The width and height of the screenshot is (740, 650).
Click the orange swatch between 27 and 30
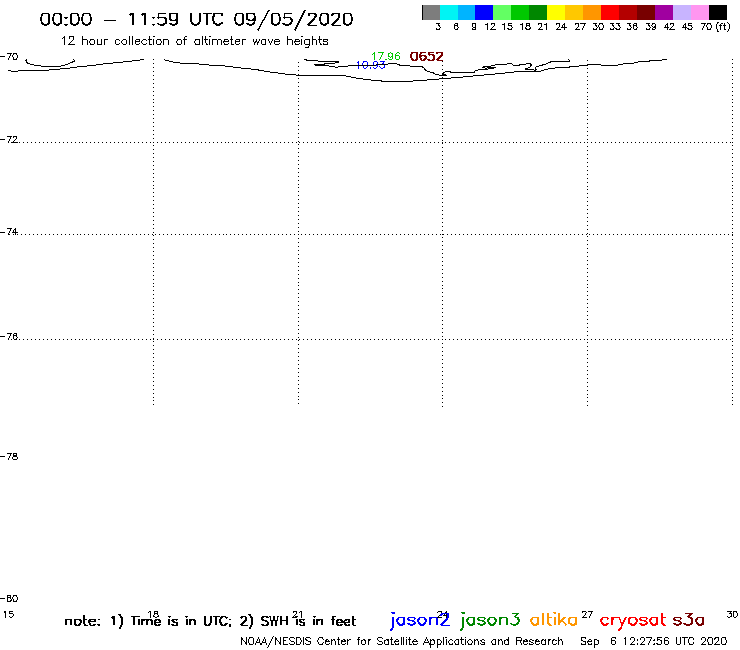pos(592,12)
